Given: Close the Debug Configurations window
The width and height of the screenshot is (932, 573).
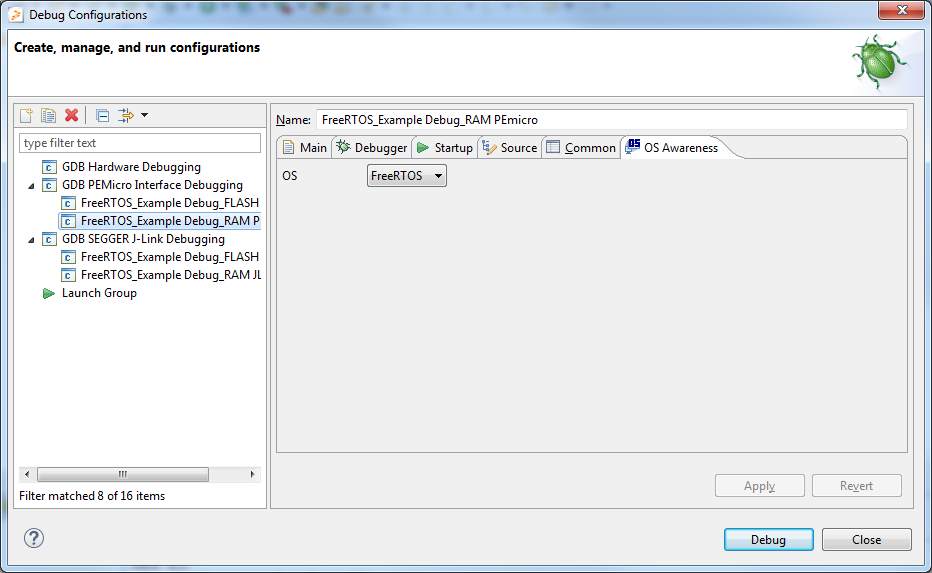Looking at the screenshot, I should 902,10.
